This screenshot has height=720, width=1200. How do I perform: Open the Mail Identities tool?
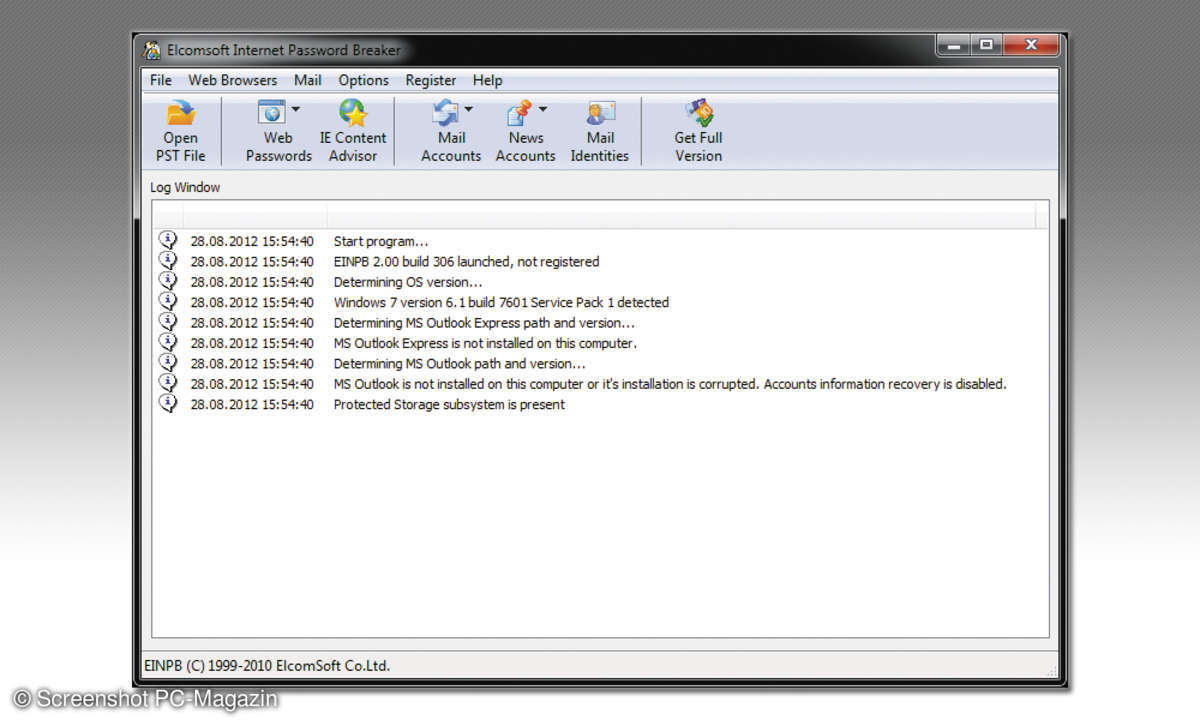click(x=600, y=132)
